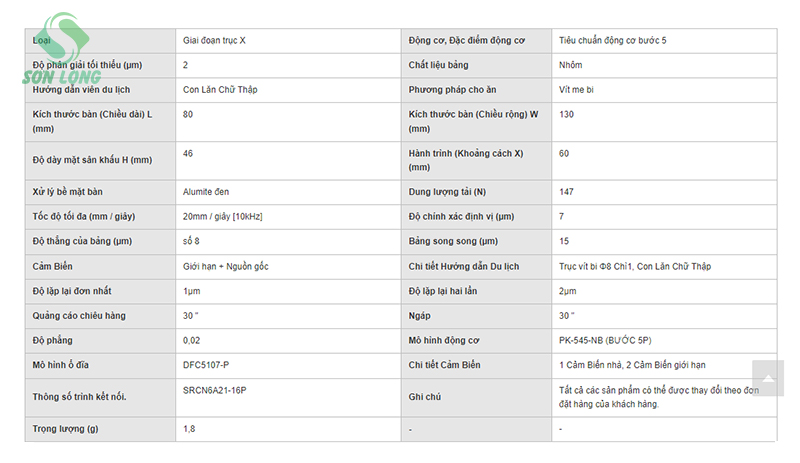Click the 'Giai đoạn trục X' cell
The image size is (800, 463).
click(288, 41)
